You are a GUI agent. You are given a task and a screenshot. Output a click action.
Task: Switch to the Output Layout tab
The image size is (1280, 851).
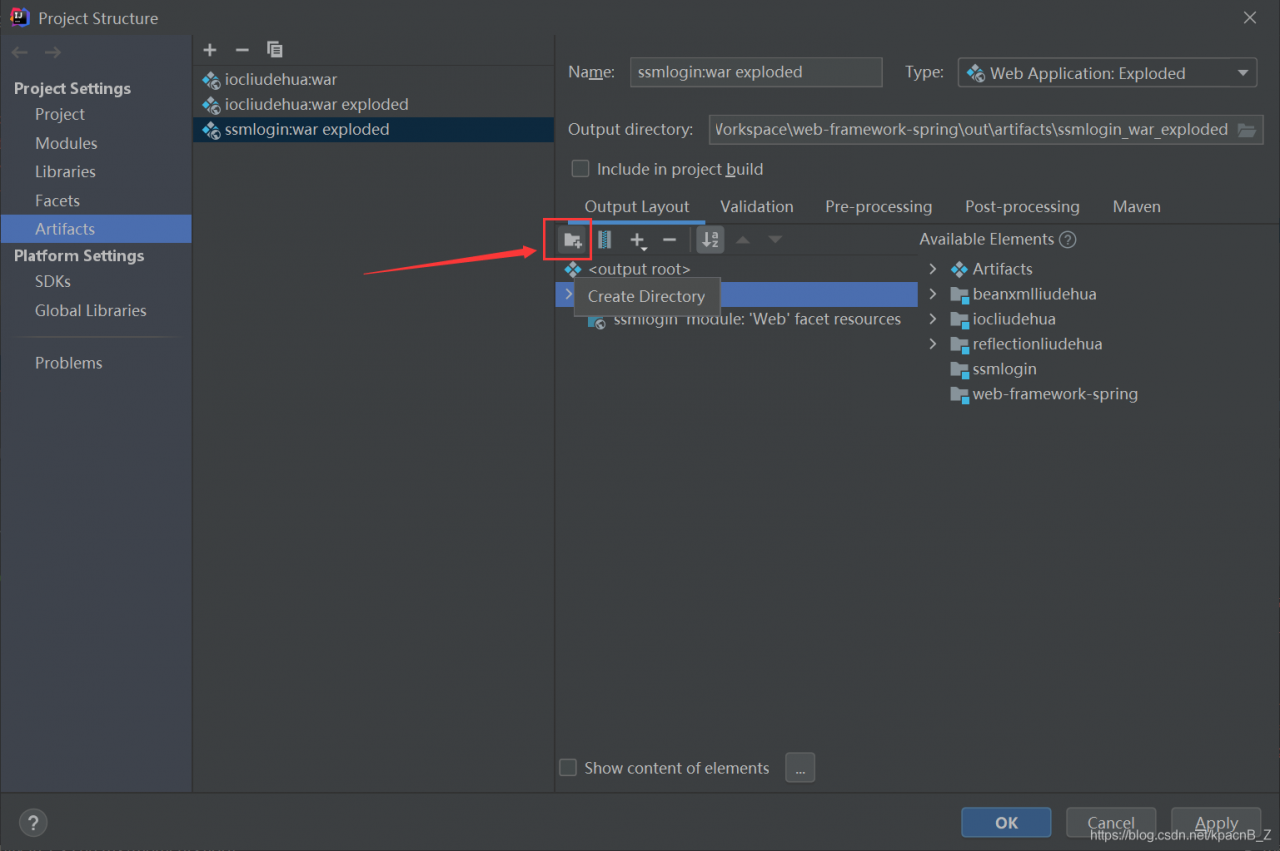click(x=637, y=206)
